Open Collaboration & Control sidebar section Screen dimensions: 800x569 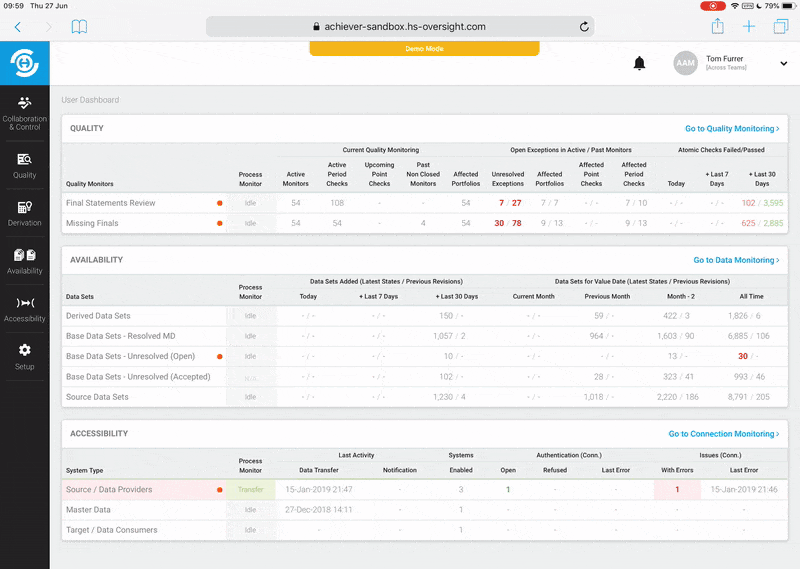pos(24,112)
